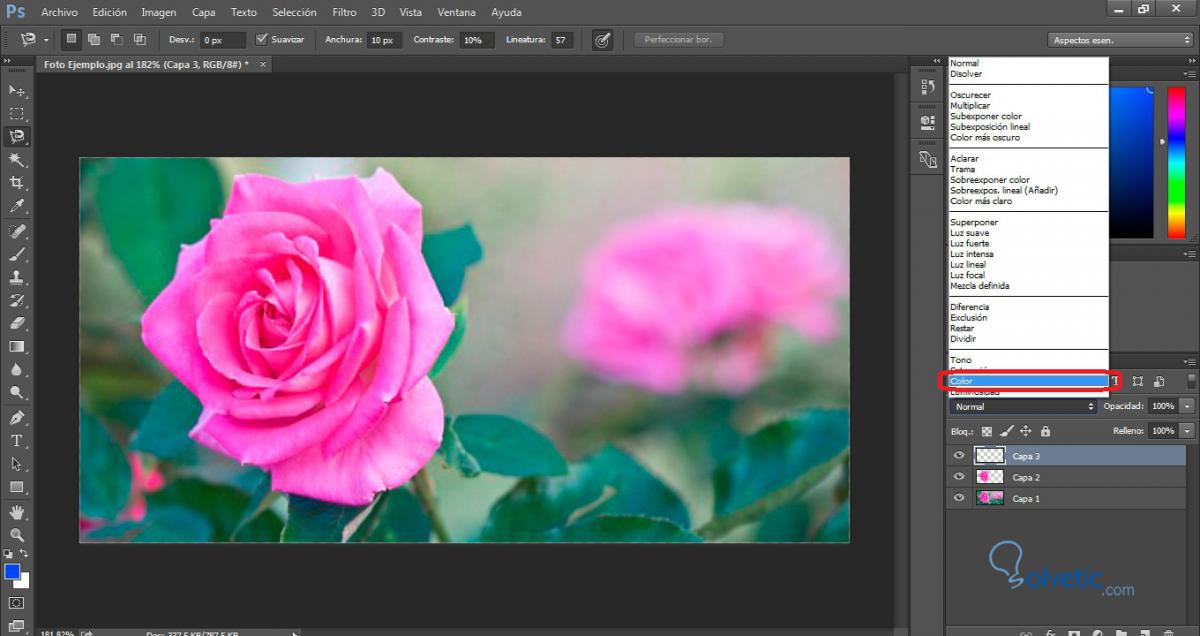Select the Brush tool
The height and width of the screenshot is (636, 1200).
click(x=17, y=254)
